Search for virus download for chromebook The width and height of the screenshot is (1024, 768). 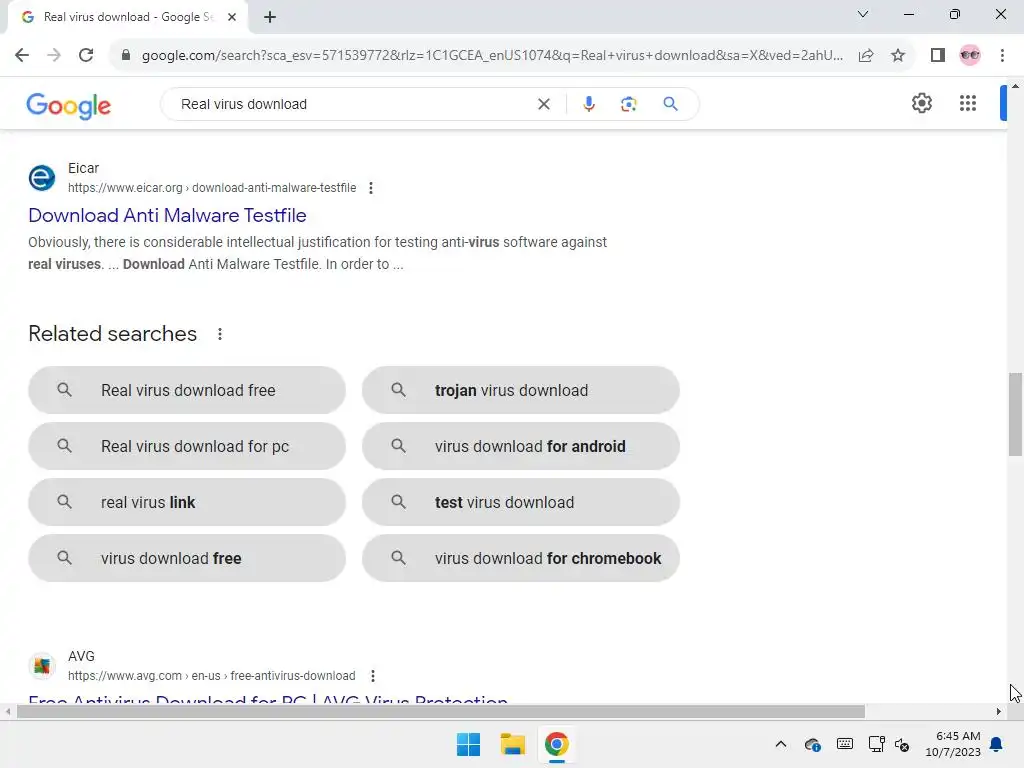point(520,558)
